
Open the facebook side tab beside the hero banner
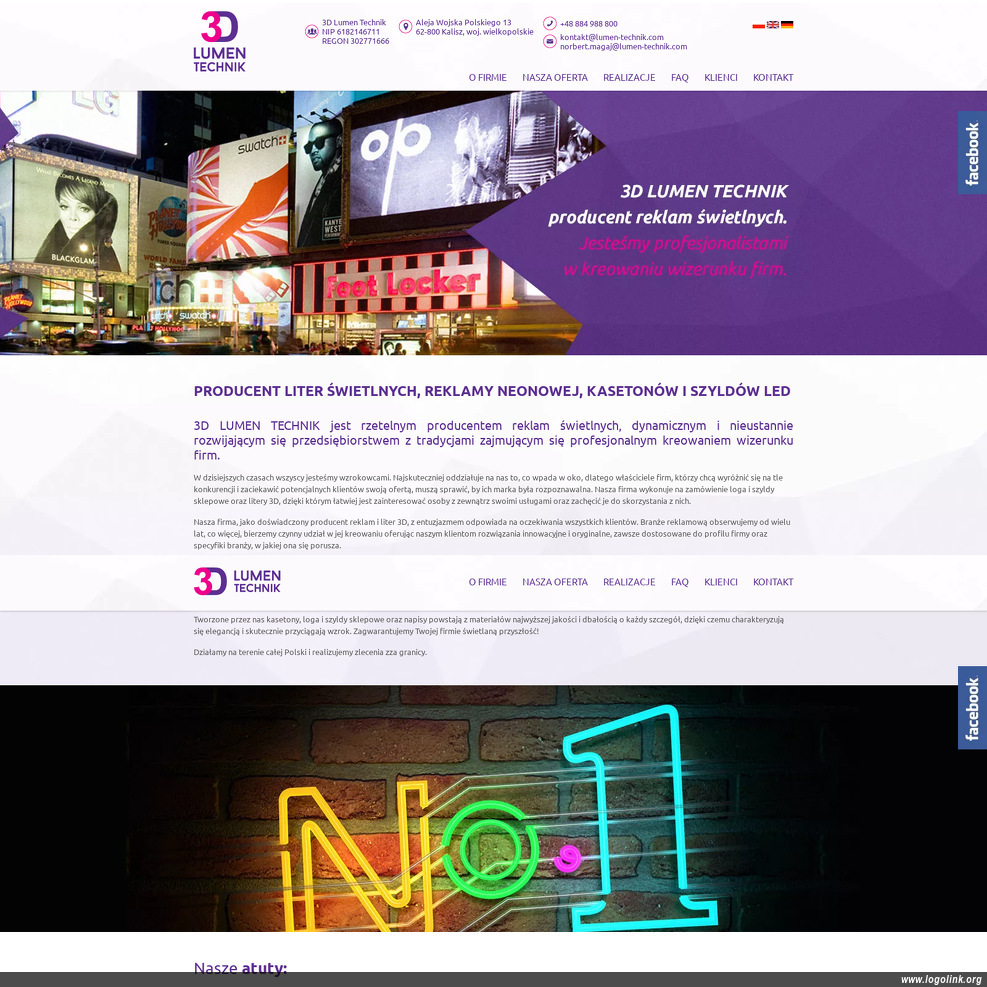(x=973, y=153)
